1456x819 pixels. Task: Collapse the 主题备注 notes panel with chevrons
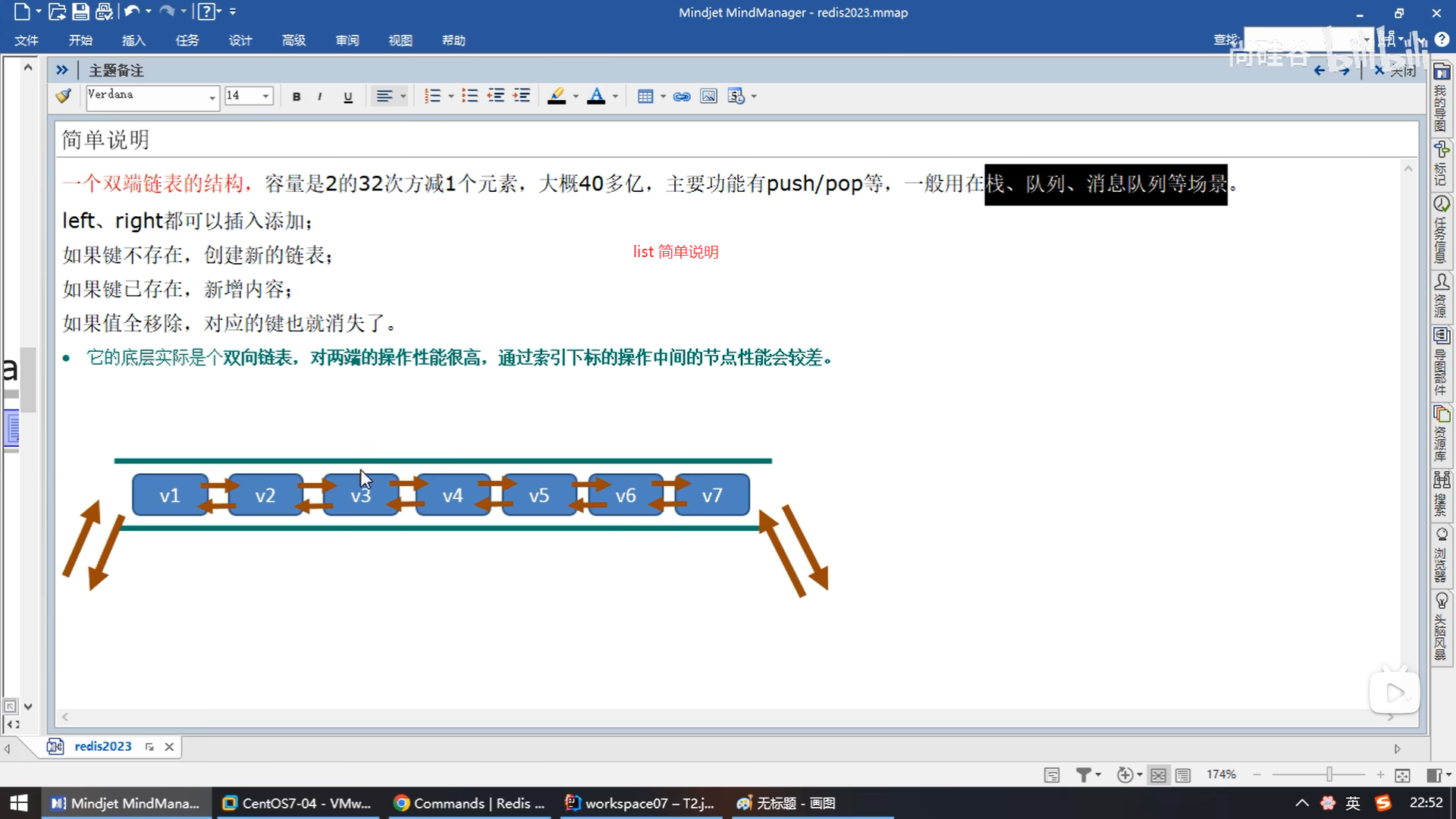click(62, 70)
